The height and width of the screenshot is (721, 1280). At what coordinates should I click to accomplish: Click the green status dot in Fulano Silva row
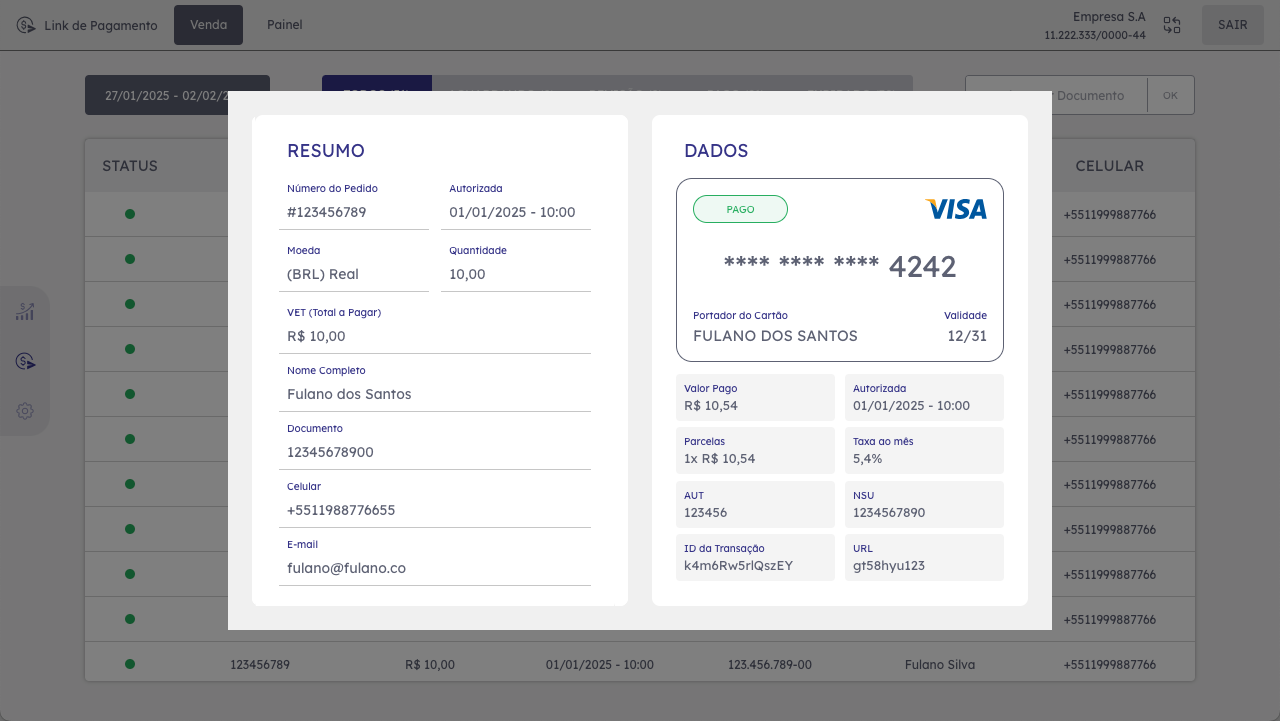click(130, 664)
